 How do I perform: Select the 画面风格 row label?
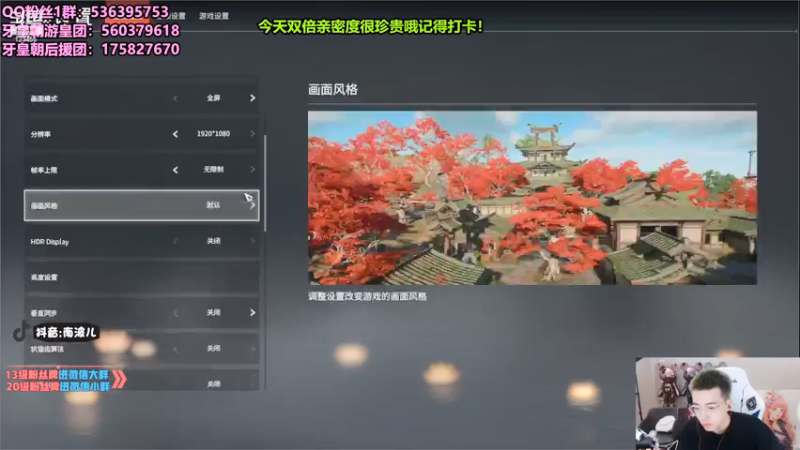point(44,206)
